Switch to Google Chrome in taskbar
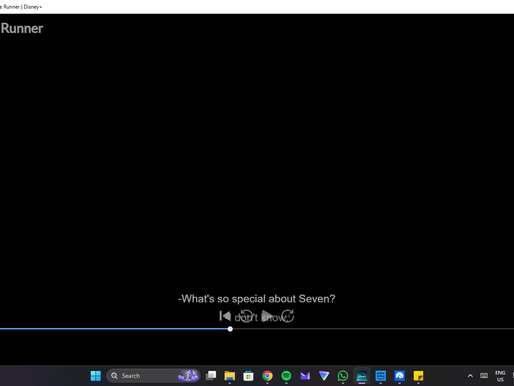The height and width of the screenshot is (386, 514). [x=267, y=376]
